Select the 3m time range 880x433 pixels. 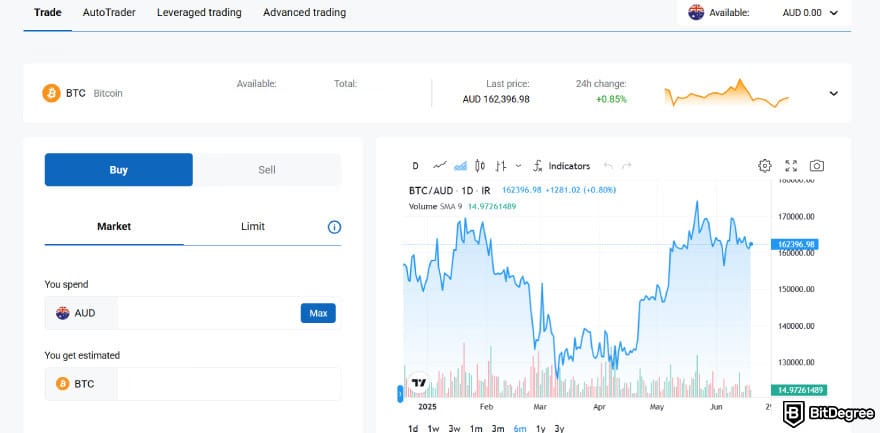point(498,429)
